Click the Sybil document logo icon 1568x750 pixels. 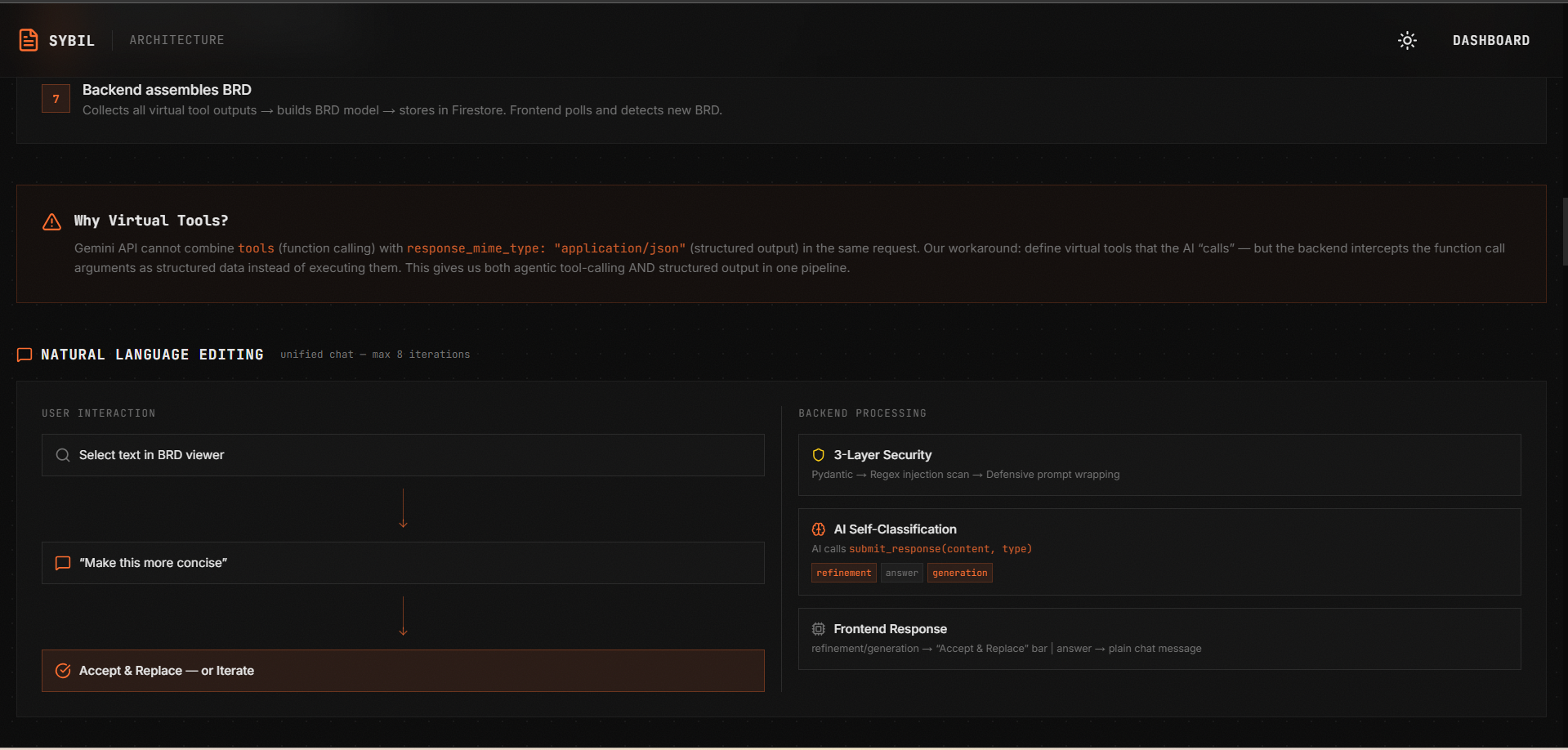click(x=29, y=40)
